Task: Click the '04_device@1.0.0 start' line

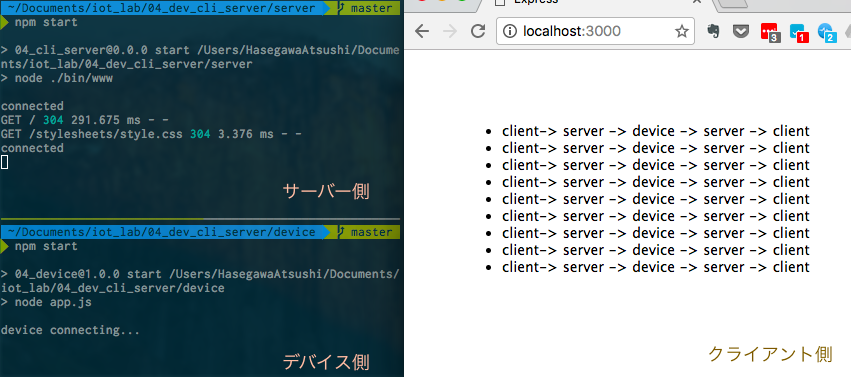Action: tap(200, 280)
